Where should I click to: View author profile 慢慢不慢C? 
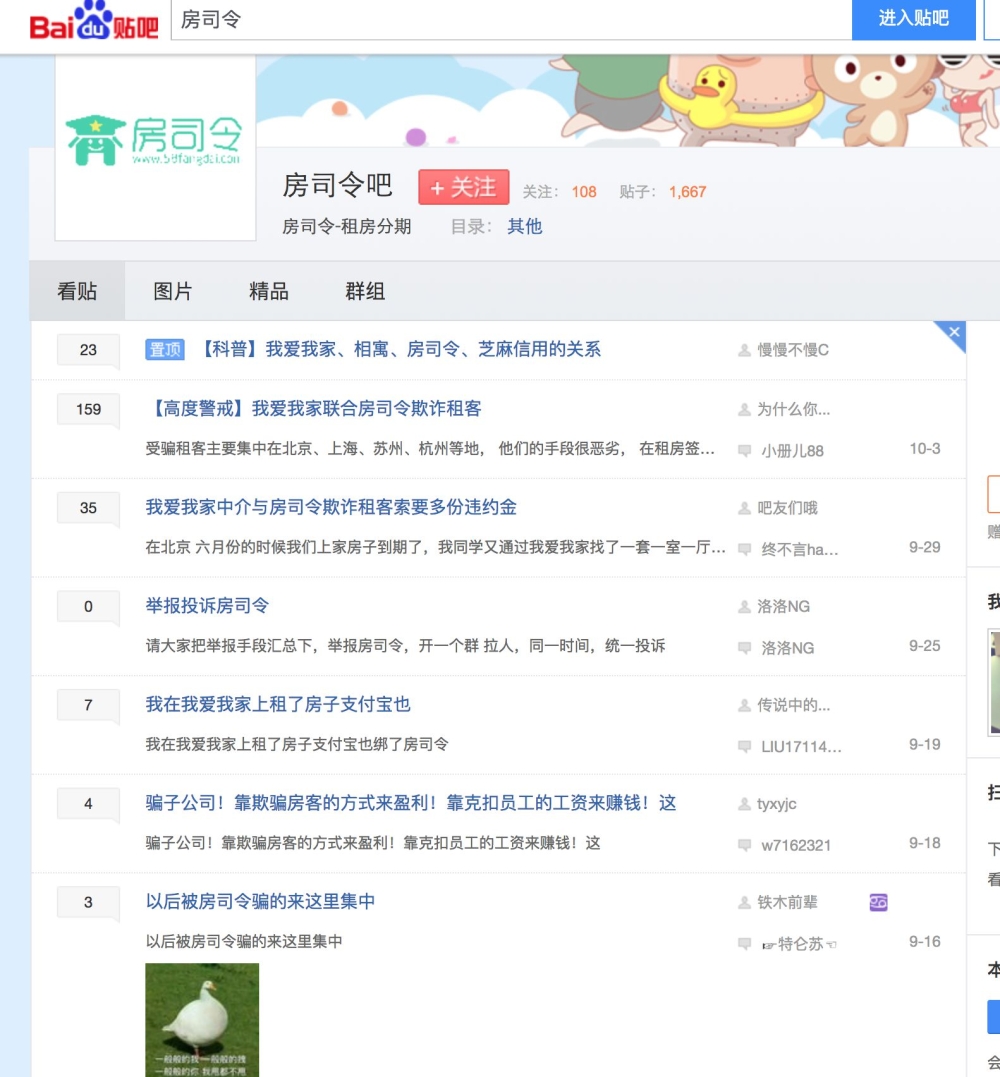pos(793,350)
